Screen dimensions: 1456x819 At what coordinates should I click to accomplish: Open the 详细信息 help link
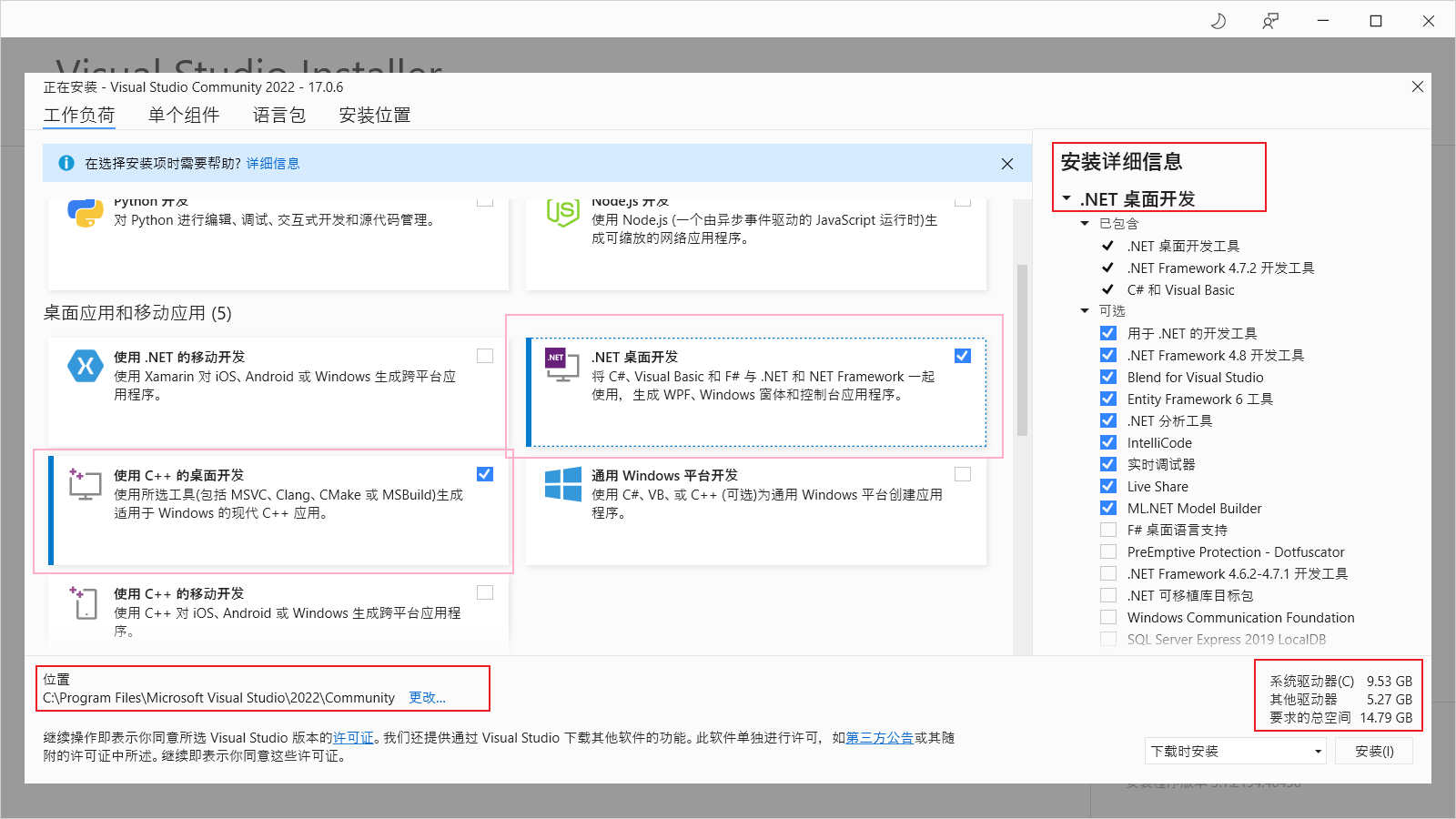pyautogui.click(x=273, y=164)
